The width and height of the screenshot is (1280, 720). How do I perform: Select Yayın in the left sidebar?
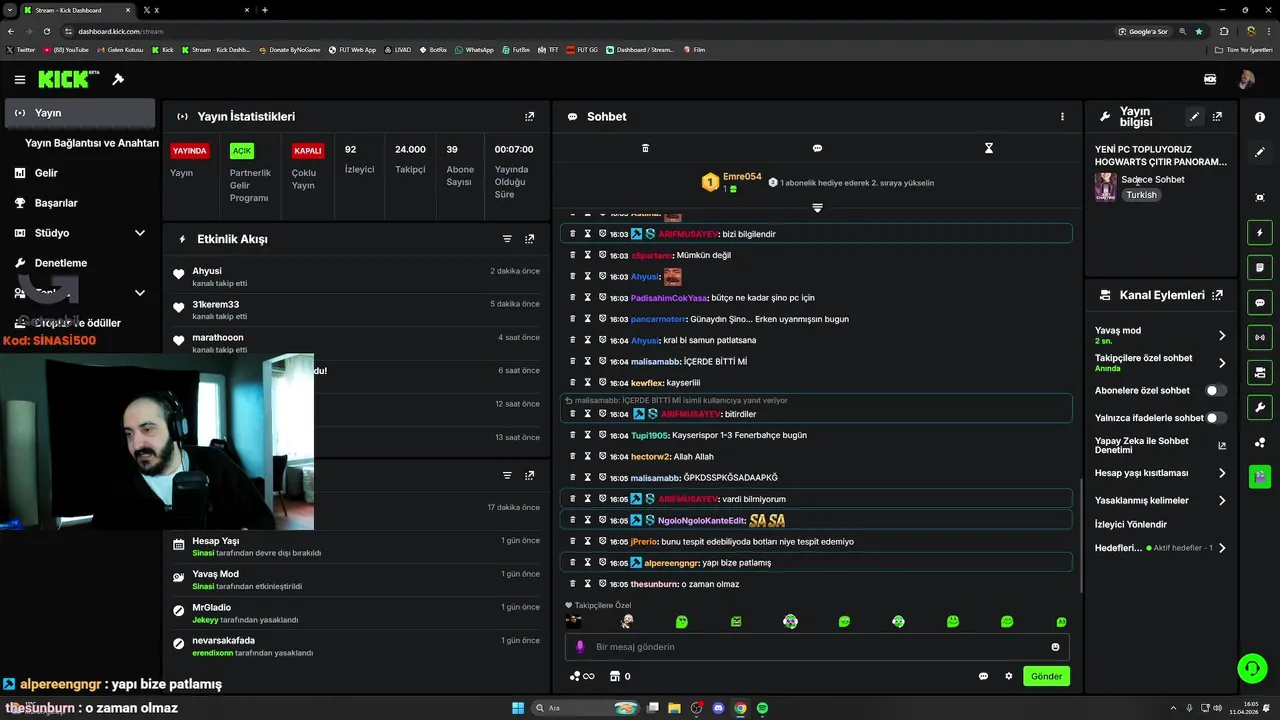click(80, 113)
